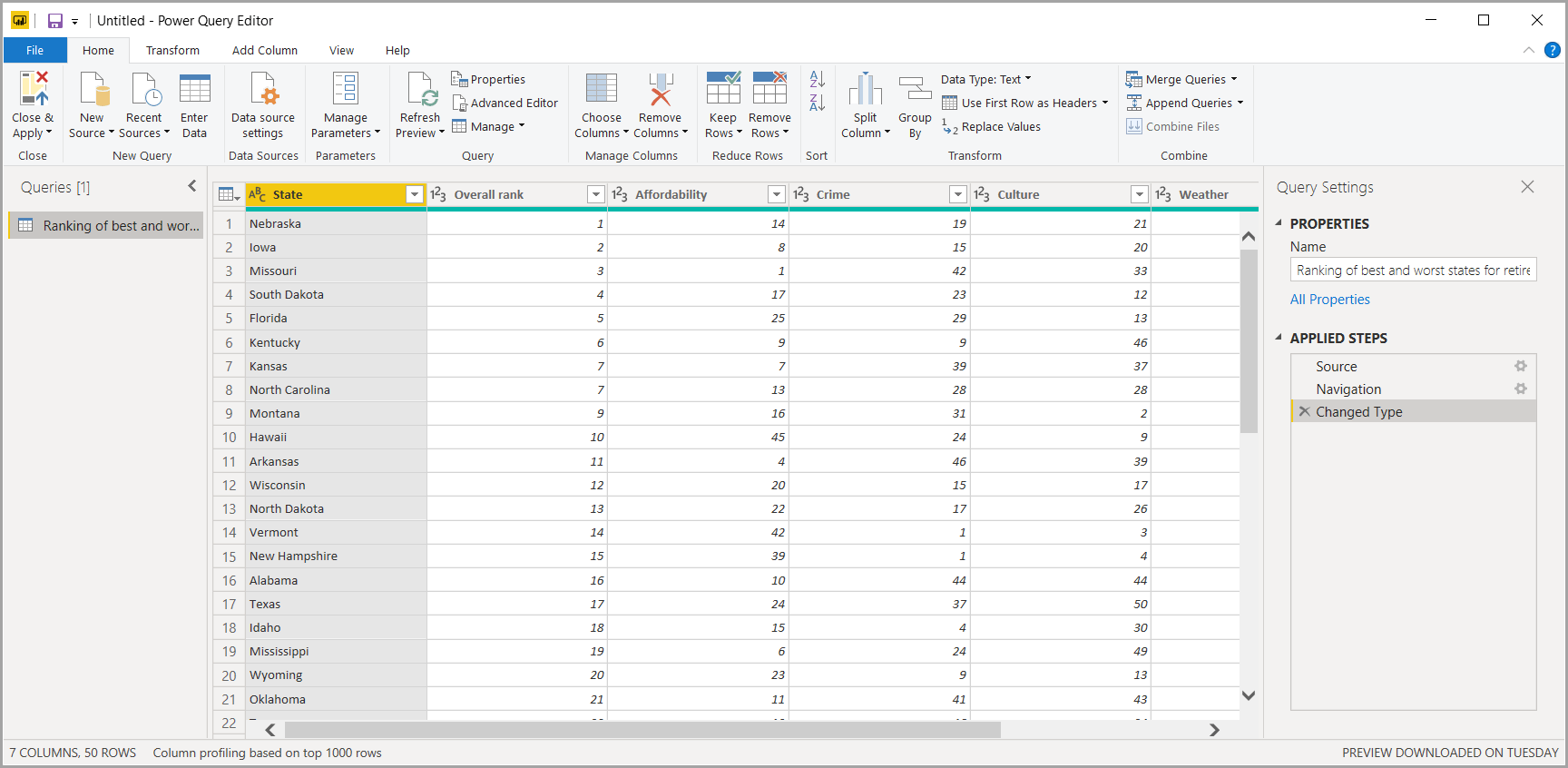1568x768 pixels.
Task: Open the State column filter dropdown
Action: [415, 194]
